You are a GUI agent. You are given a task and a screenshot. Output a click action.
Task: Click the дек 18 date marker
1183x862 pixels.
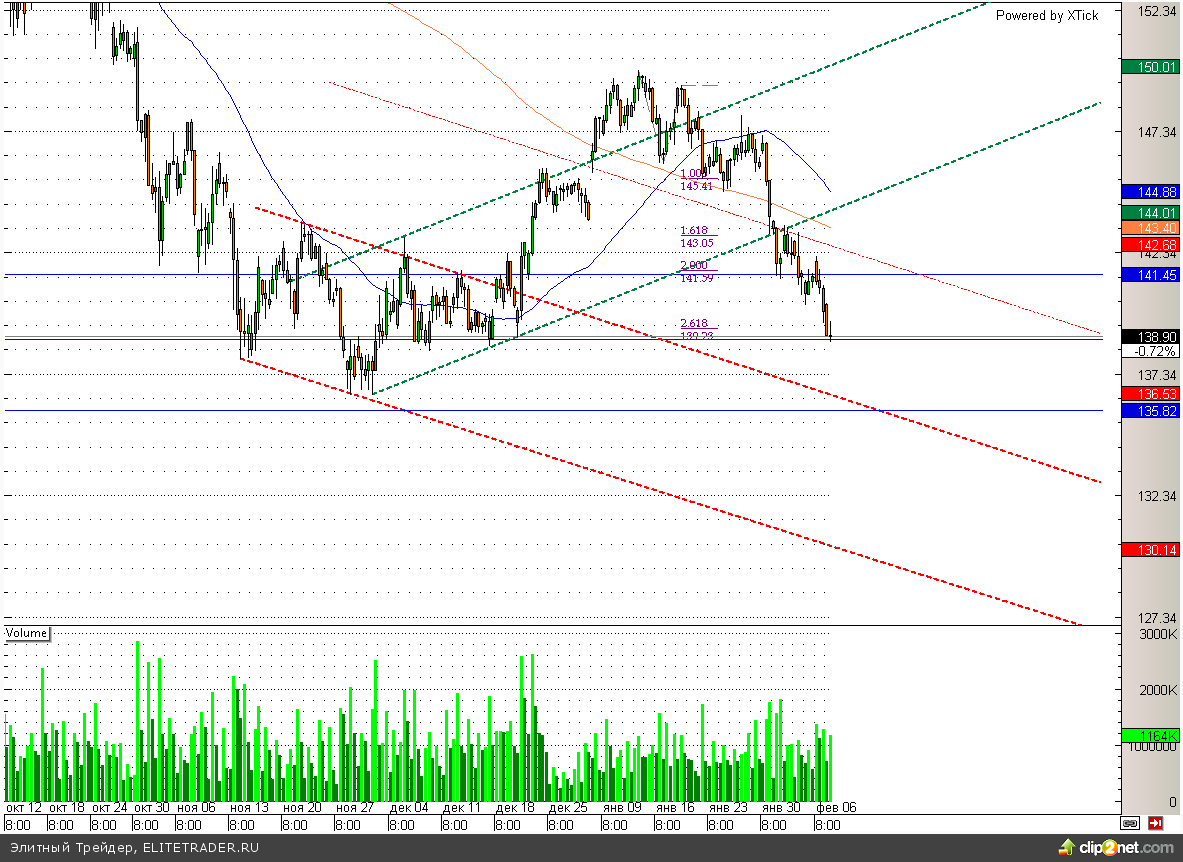point(515,807)
